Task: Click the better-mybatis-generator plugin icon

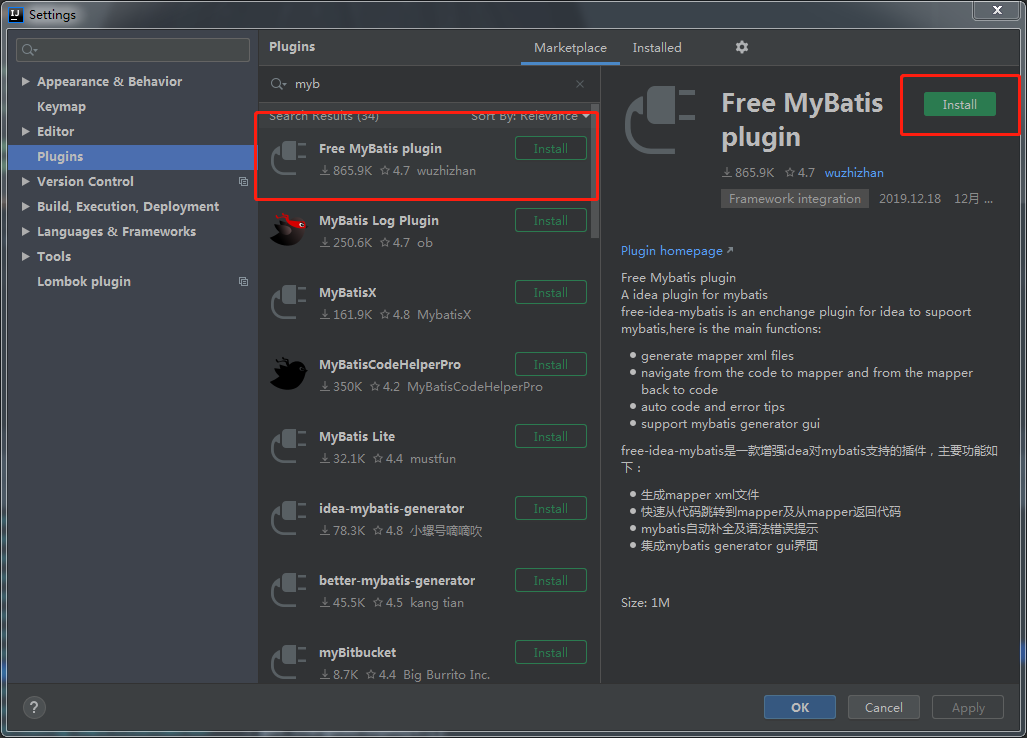Action: pos(288,590)
